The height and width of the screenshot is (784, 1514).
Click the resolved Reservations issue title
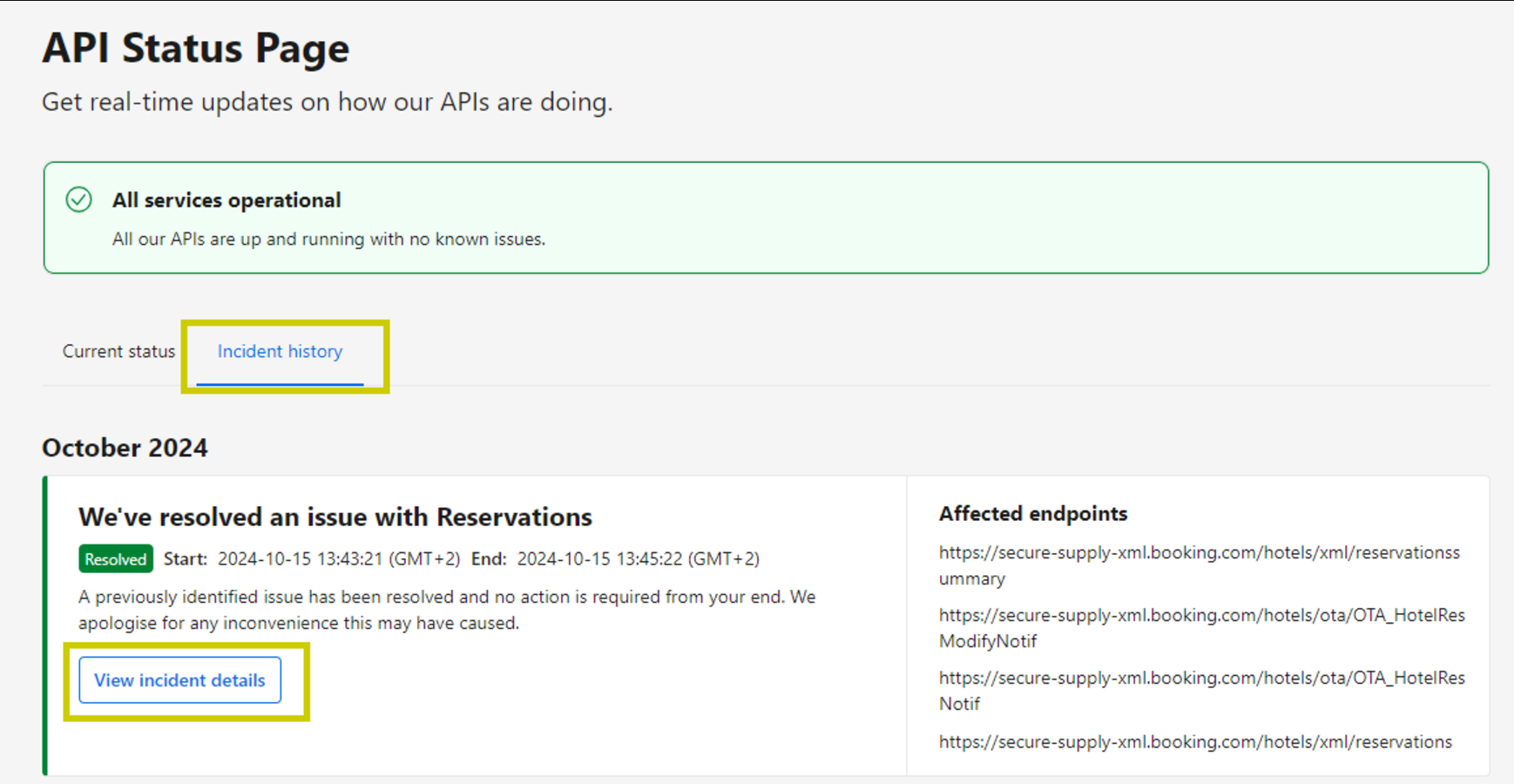click(x=335, y=517)
